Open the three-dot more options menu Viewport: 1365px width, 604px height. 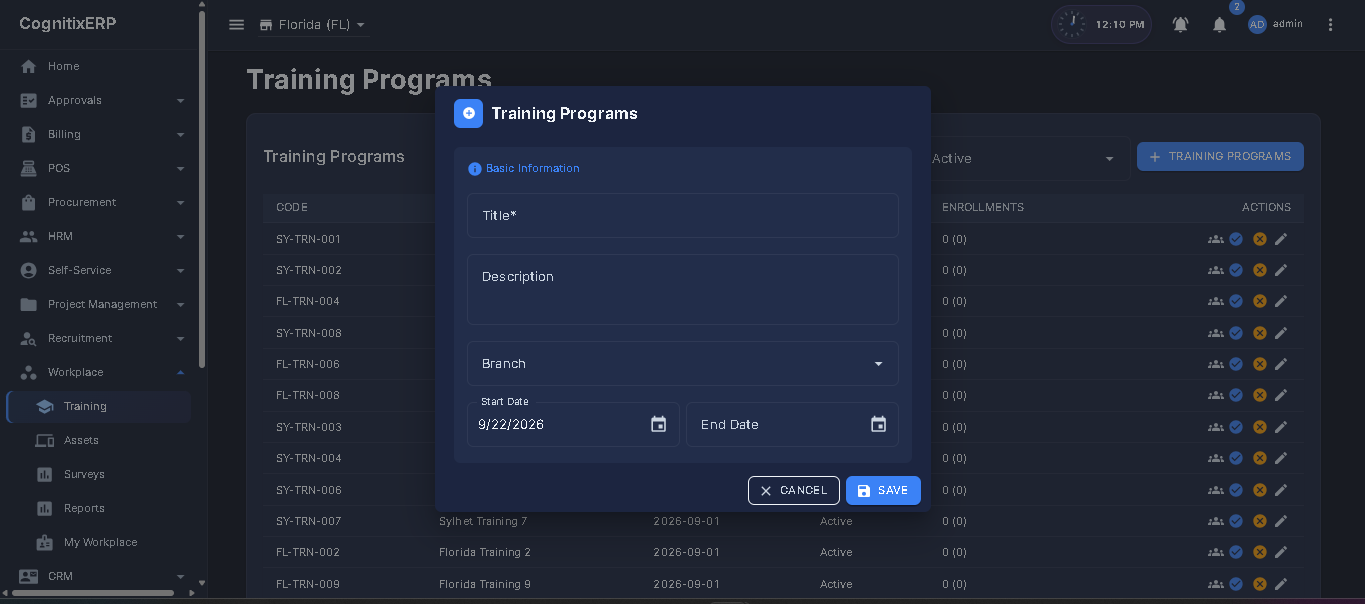(1330, 25)
